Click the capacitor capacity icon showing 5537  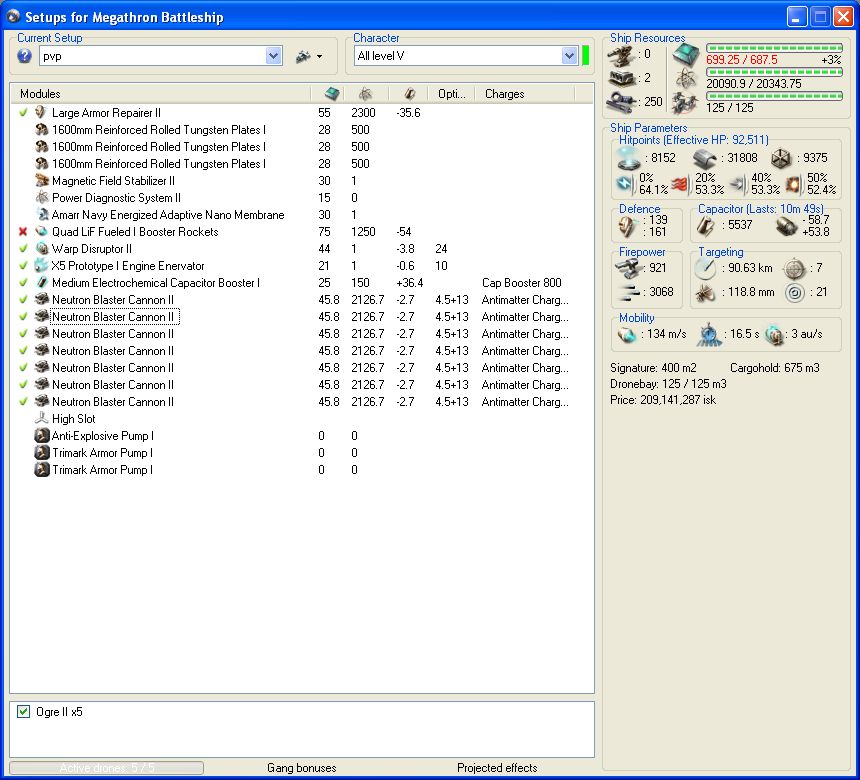click(x=705, y=225)
